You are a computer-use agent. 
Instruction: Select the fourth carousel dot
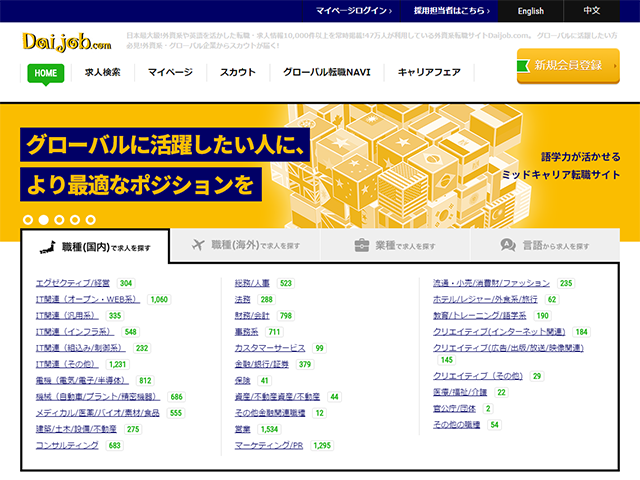pos(75,220)
